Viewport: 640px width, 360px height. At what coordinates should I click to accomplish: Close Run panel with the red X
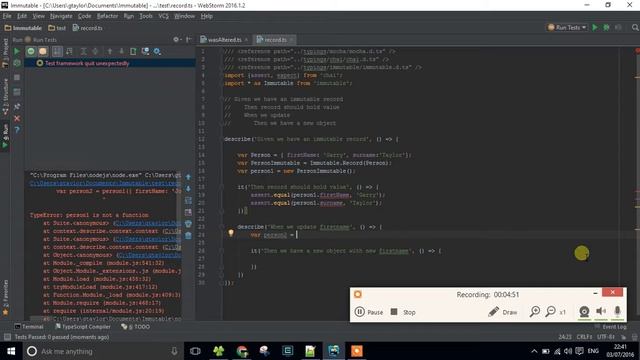pyautogui.click(x=17, y=118)
